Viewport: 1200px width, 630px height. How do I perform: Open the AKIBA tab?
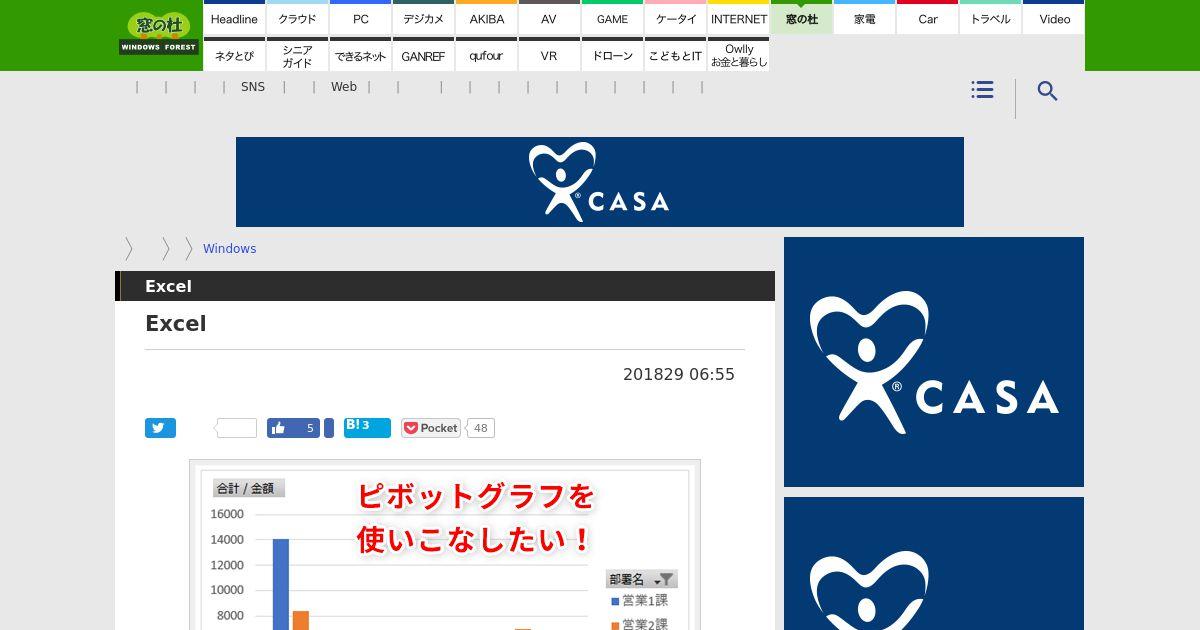[x=486, y=17]
